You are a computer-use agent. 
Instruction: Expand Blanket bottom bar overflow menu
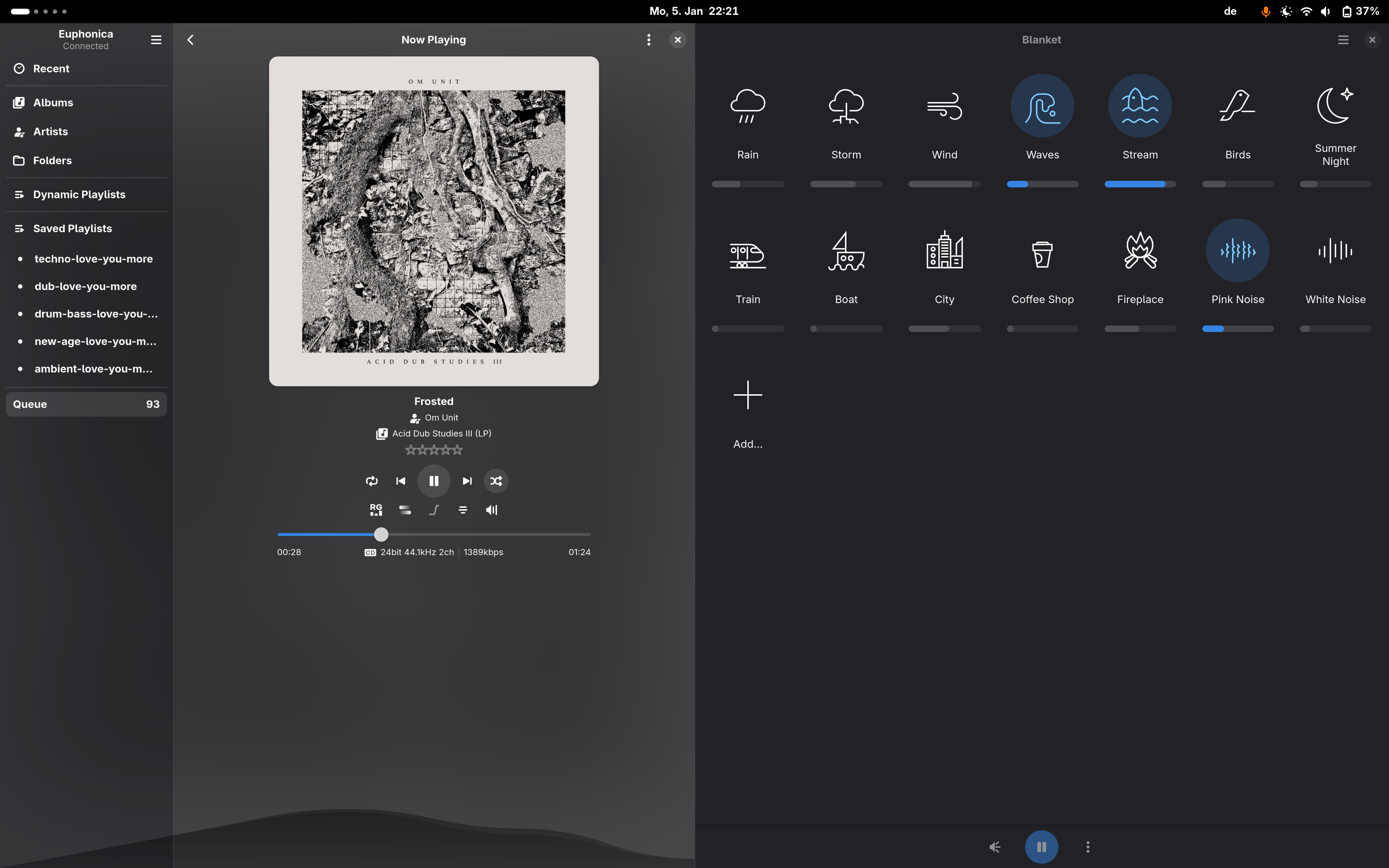1087,847
